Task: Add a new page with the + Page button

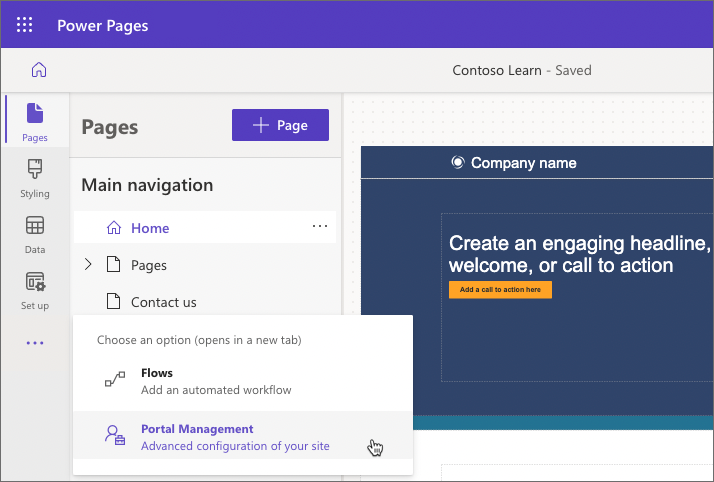Action: pos(280,125)
